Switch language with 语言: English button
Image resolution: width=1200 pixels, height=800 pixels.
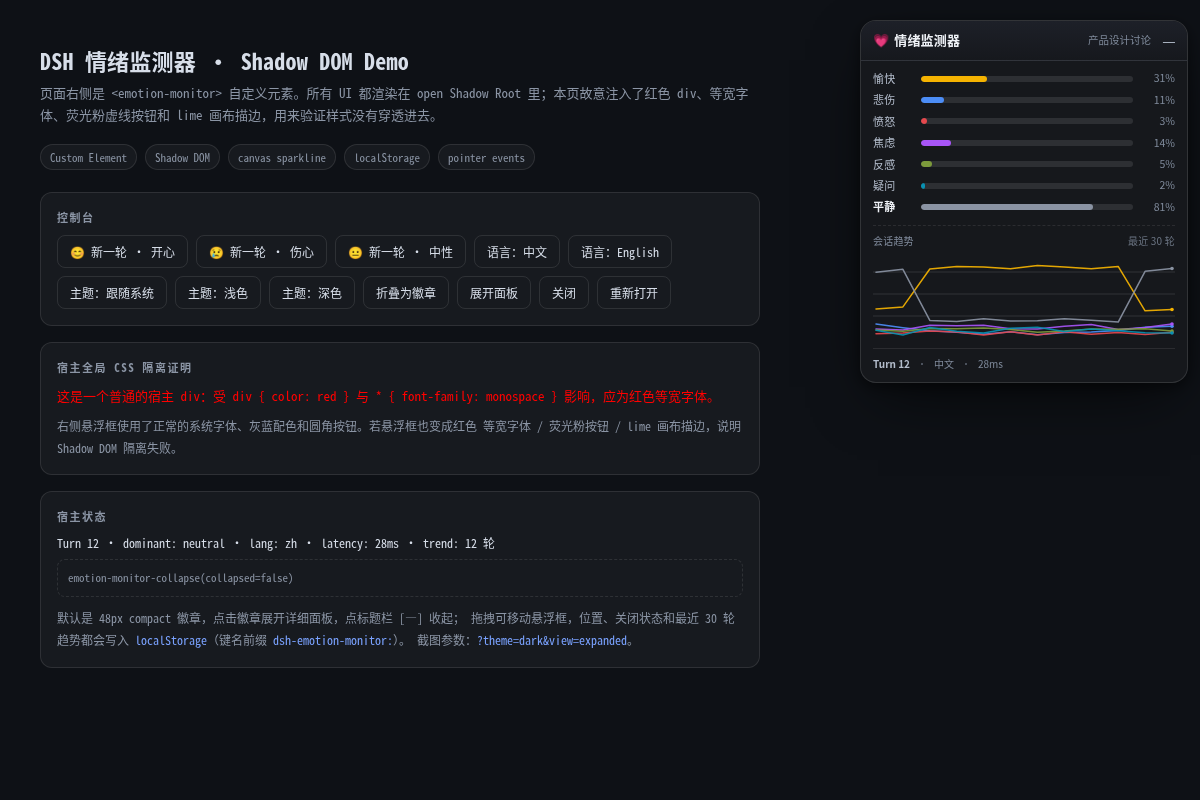click(x=620, y=252)
